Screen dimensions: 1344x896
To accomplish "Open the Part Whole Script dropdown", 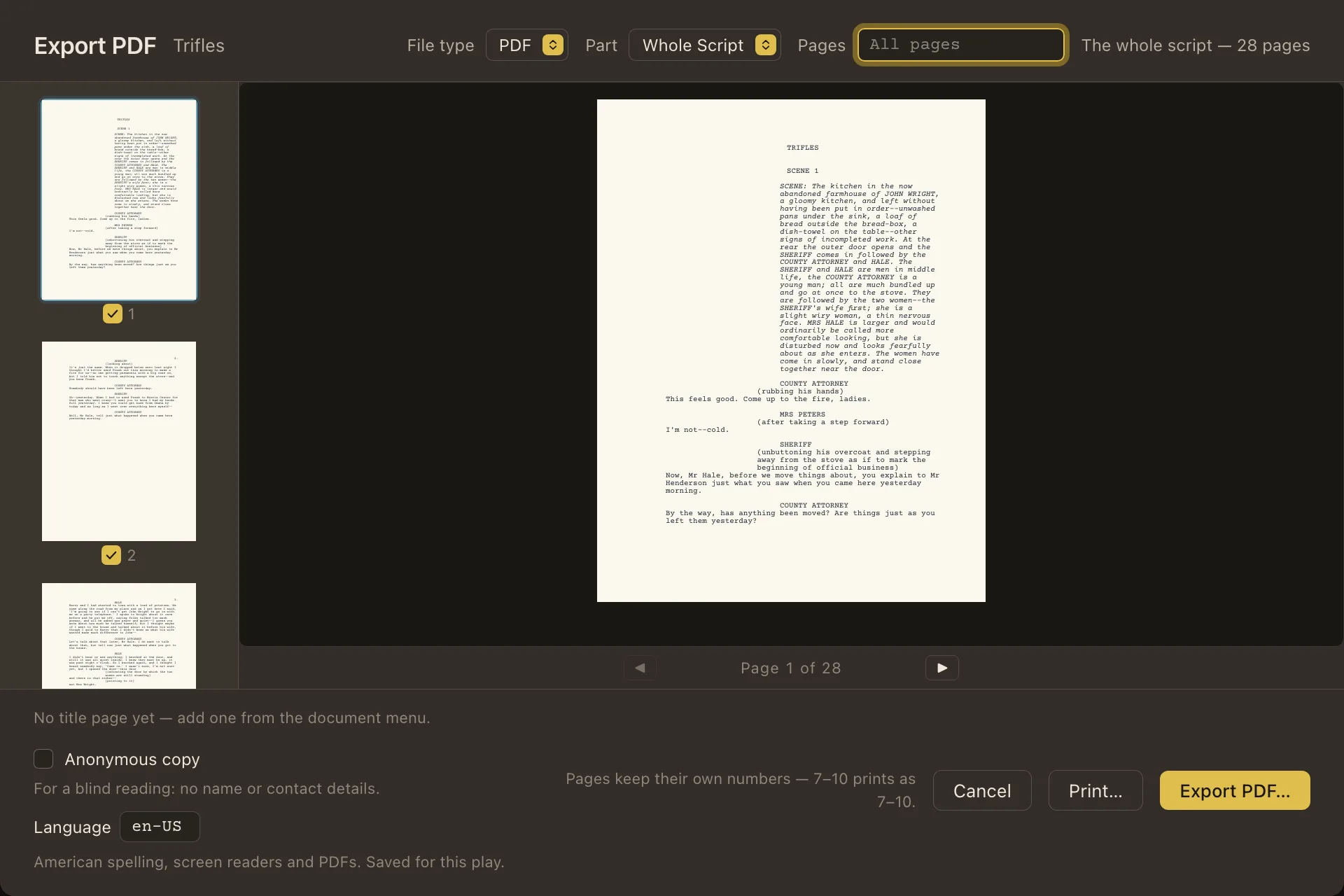I will (x=704, y=45).
